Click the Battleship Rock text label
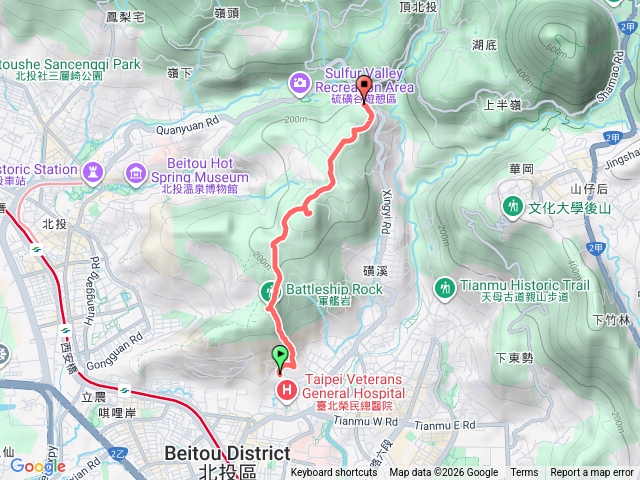 click(334, 289)
